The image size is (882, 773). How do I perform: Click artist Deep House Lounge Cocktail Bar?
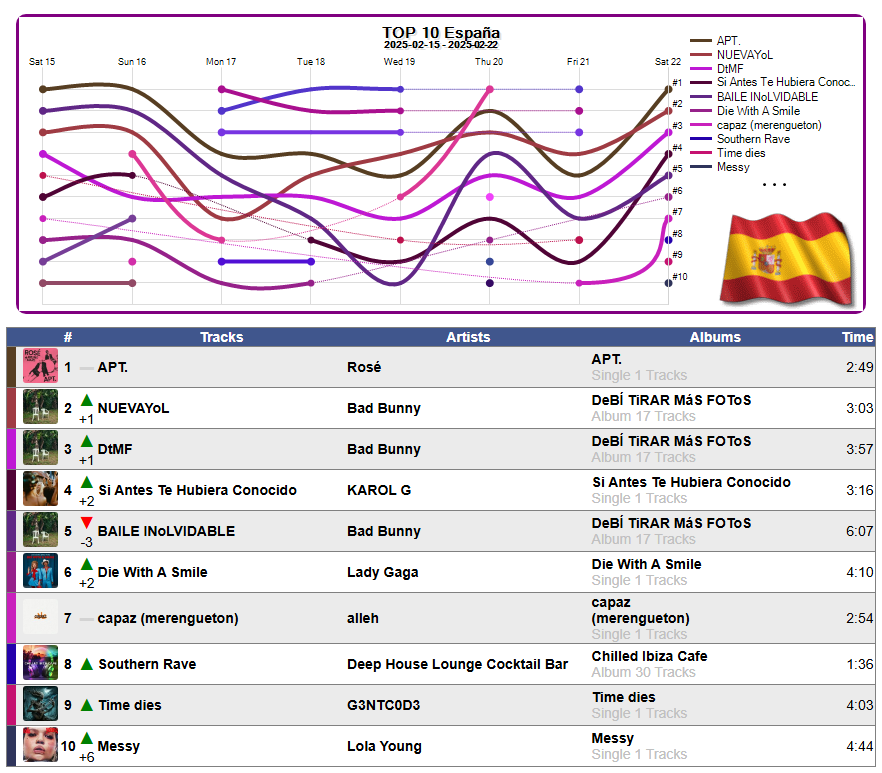(x=457, y=664)
